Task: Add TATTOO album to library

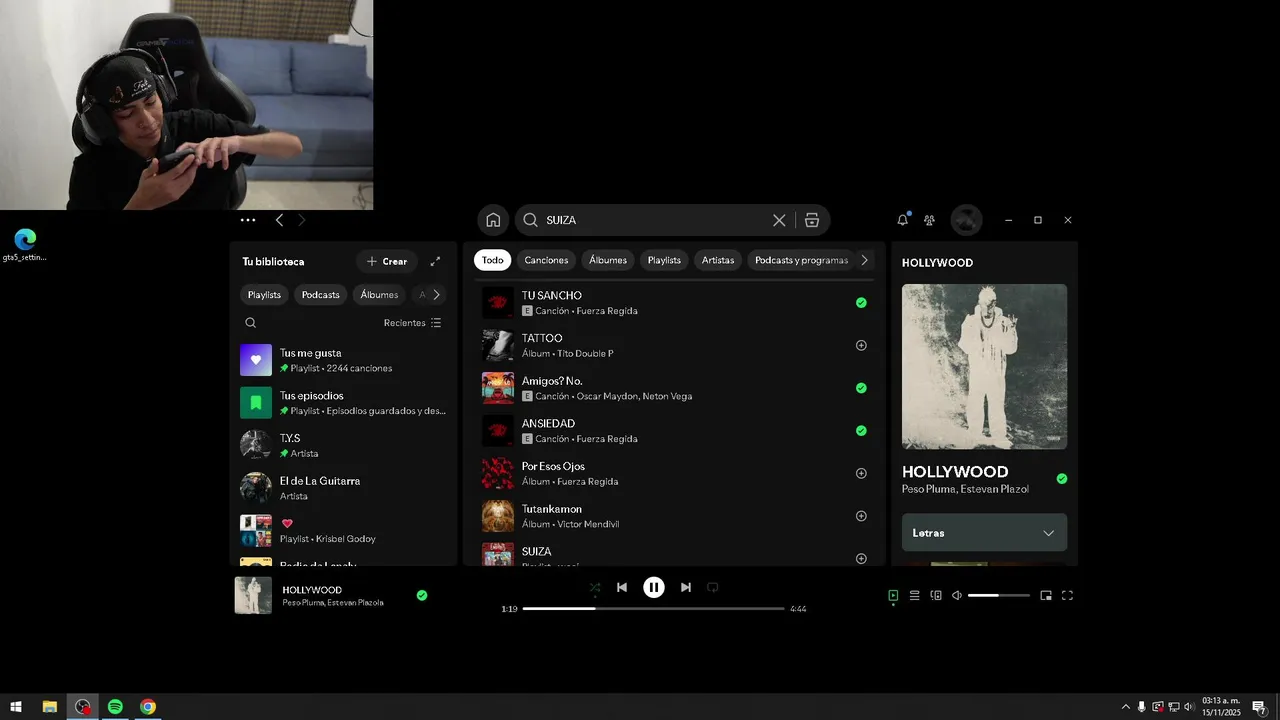Action: tap(861, 345)
